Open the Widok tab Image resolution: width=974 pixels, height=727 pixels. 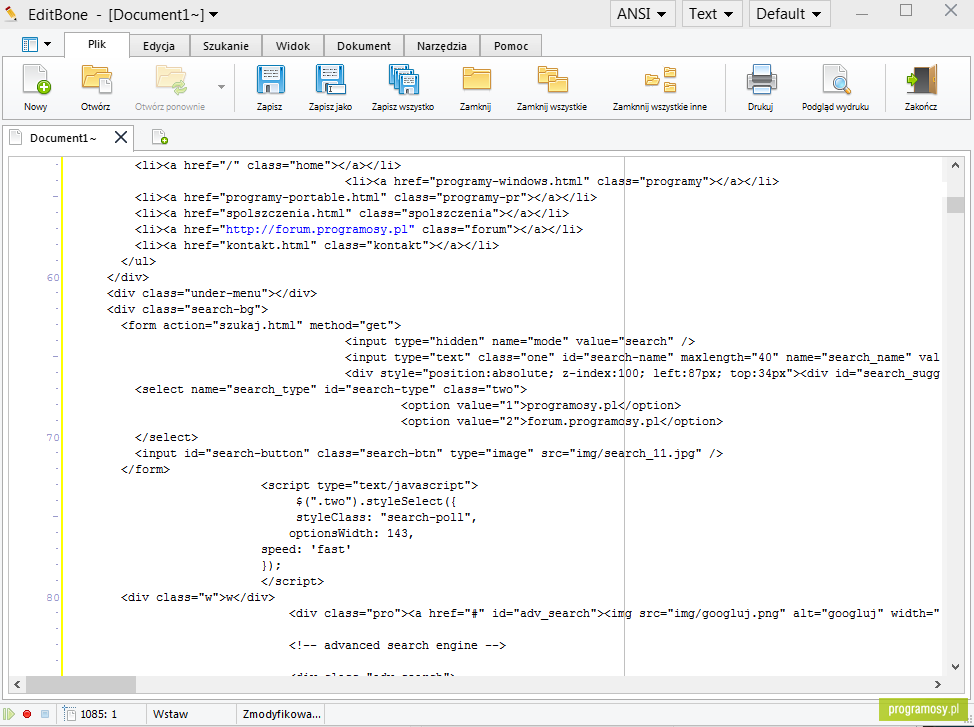click(x=293, y=46)
